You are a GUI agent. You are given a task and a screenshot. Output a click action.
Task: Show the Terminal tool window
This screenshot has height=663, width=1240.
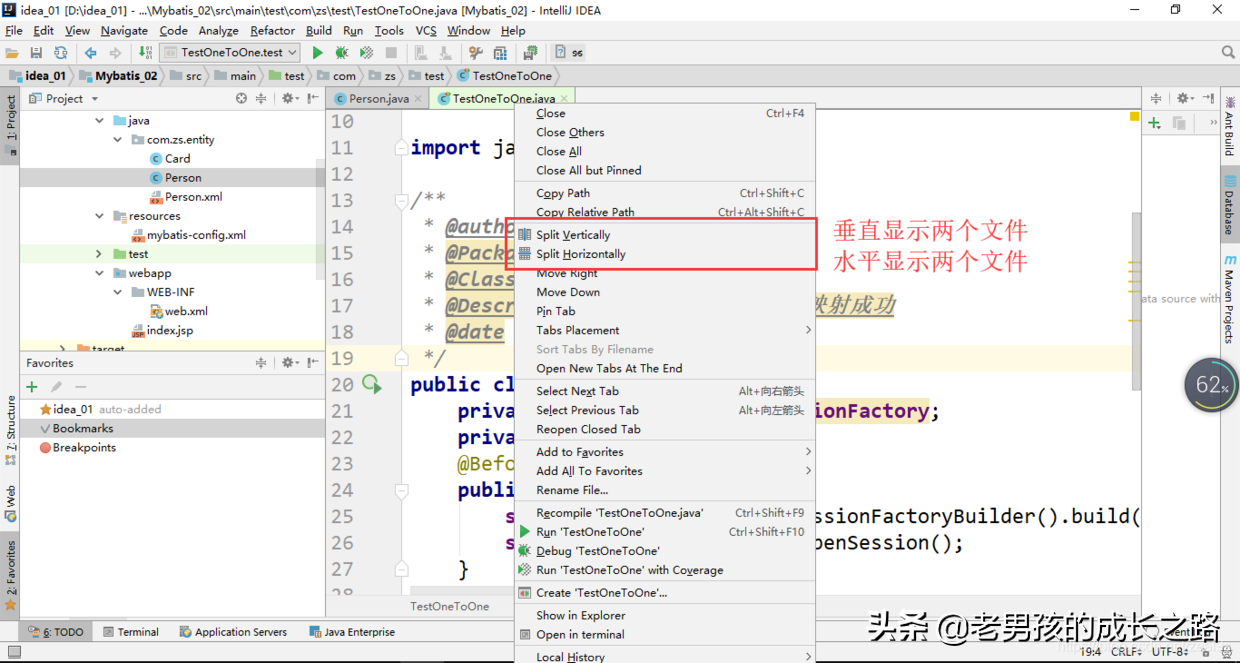[137, 631]
